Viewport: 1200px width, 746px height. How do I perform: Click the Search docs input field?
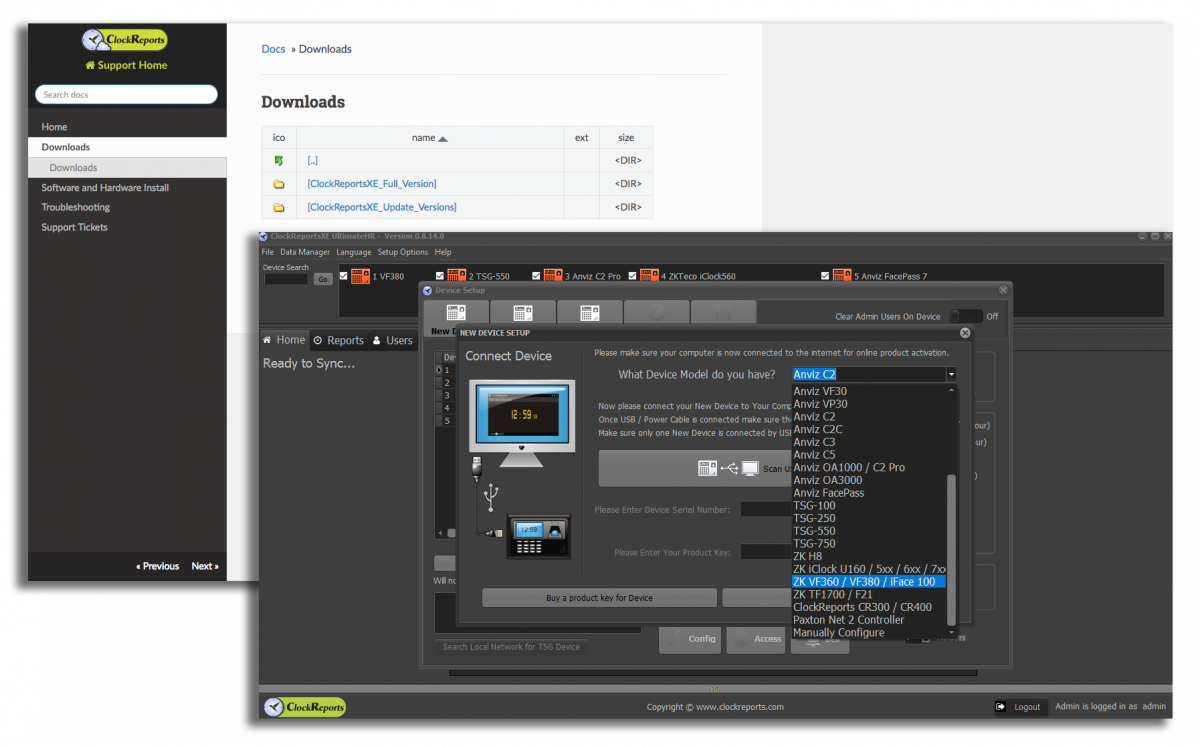(126, 95)
